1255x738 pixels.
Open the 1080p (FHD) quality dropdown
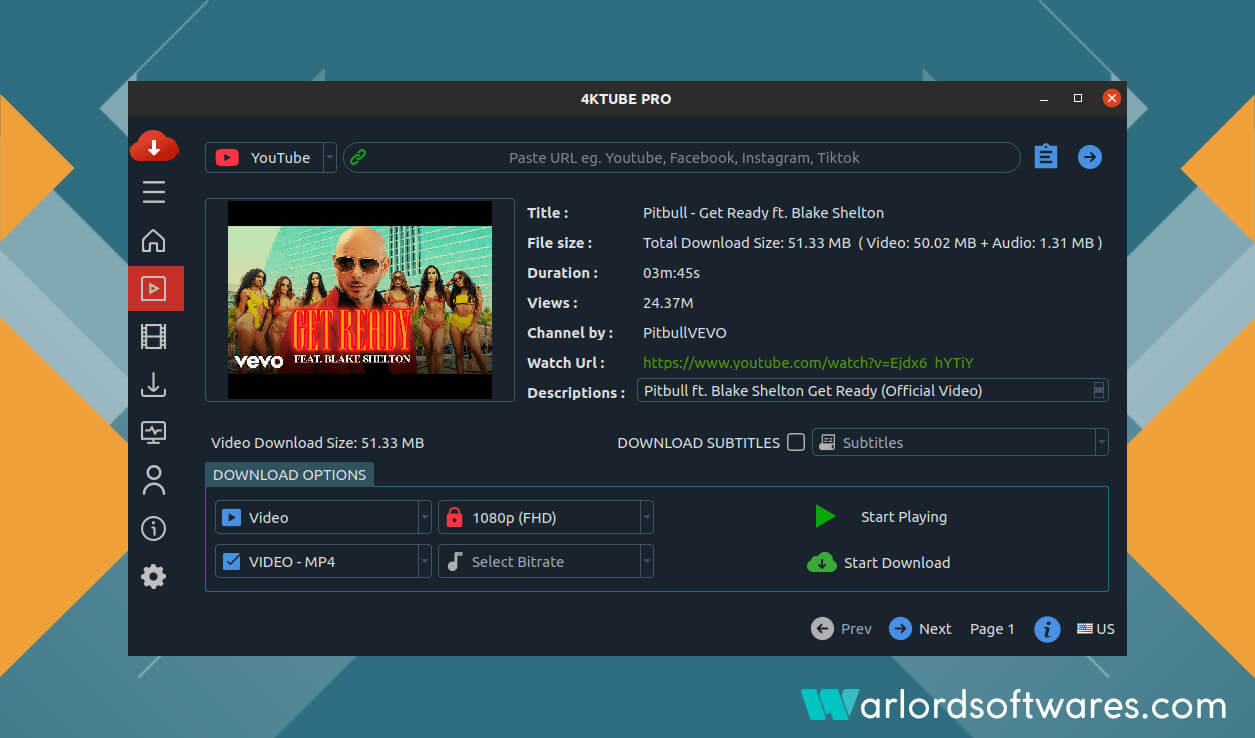point(546,517)
